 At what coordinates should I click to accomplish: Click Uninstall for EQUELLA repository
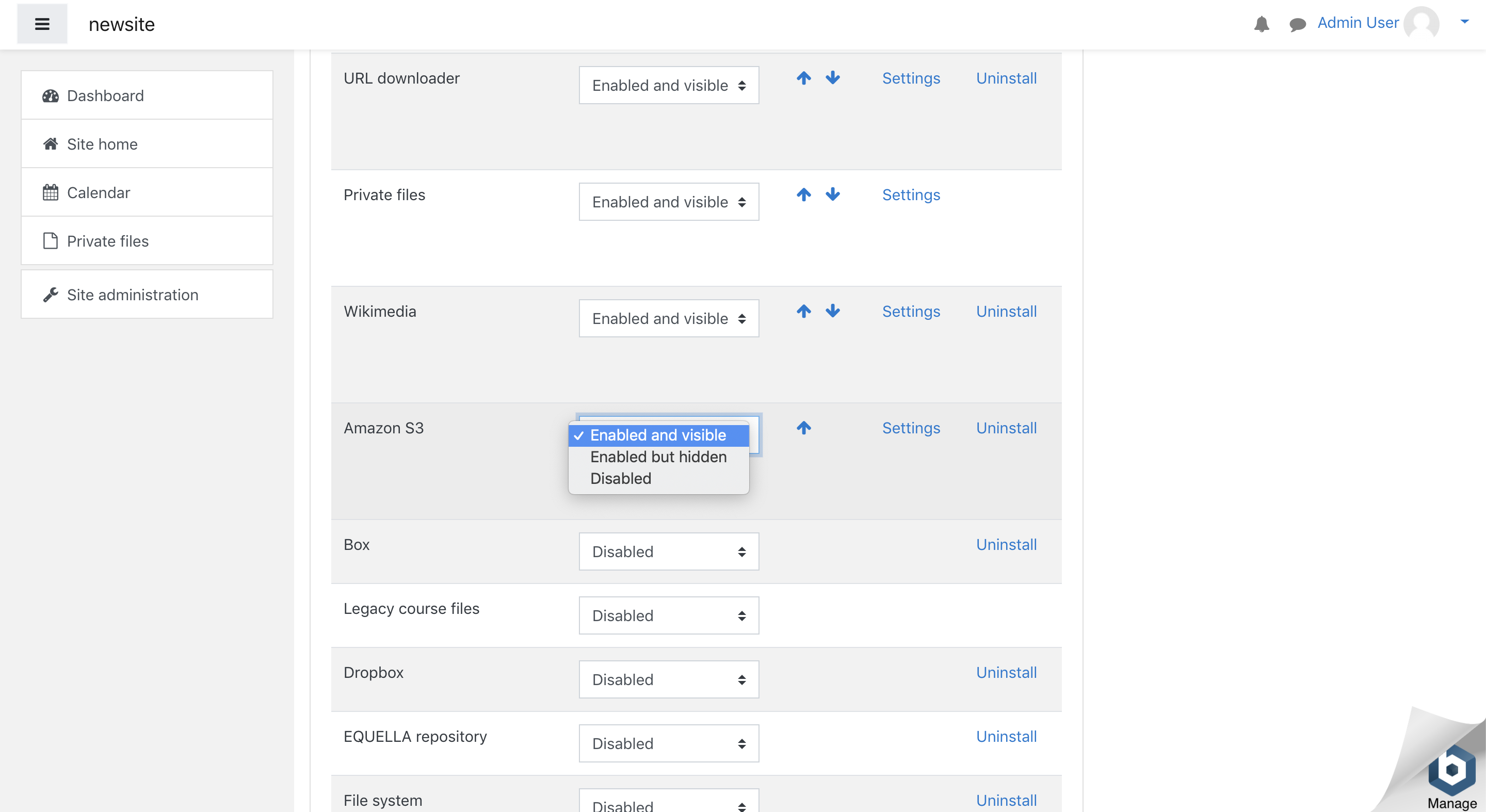point(1006,737)
